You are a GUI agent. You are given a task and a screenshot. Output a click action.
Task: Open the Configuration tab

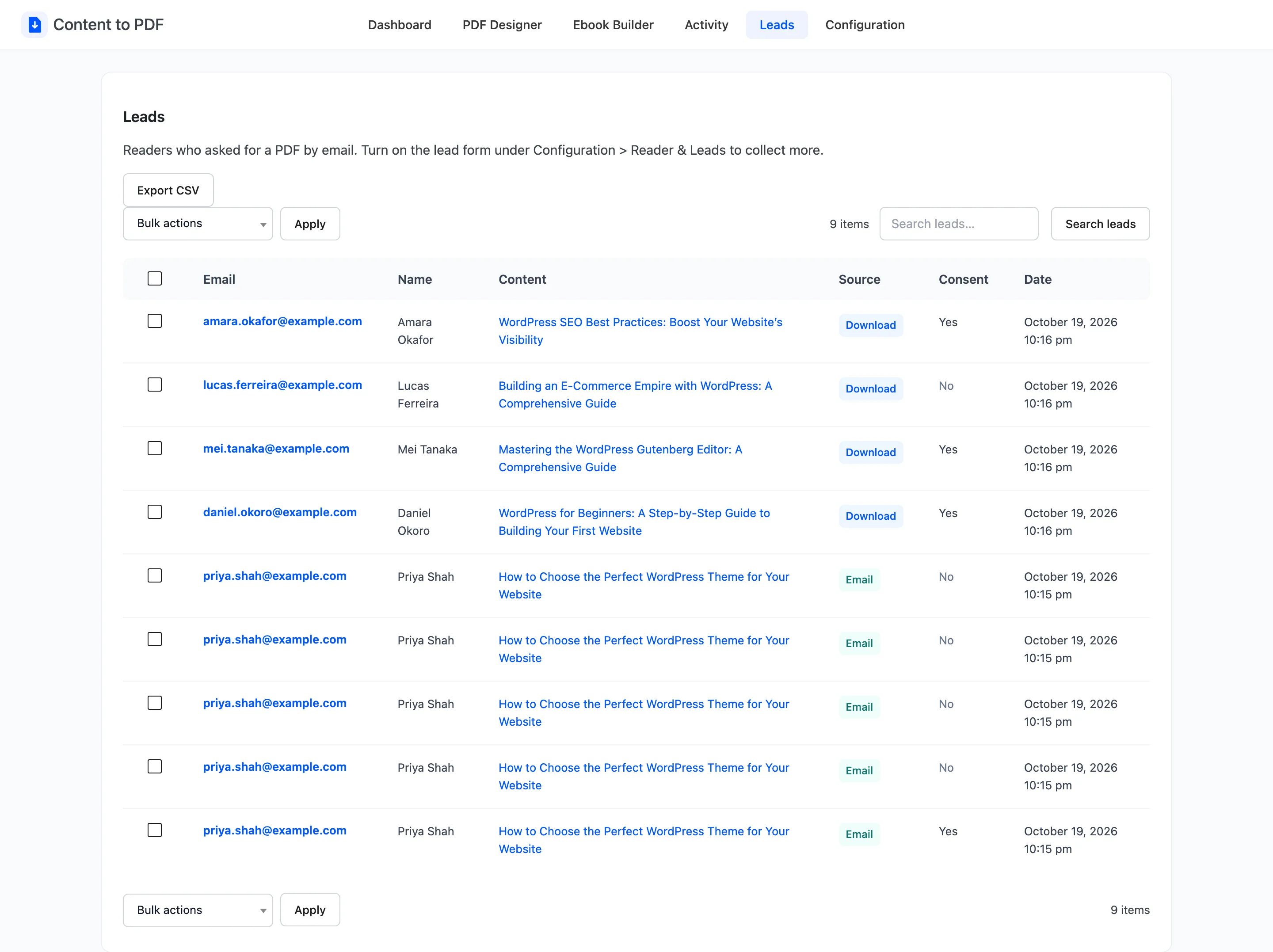(865, 25)
